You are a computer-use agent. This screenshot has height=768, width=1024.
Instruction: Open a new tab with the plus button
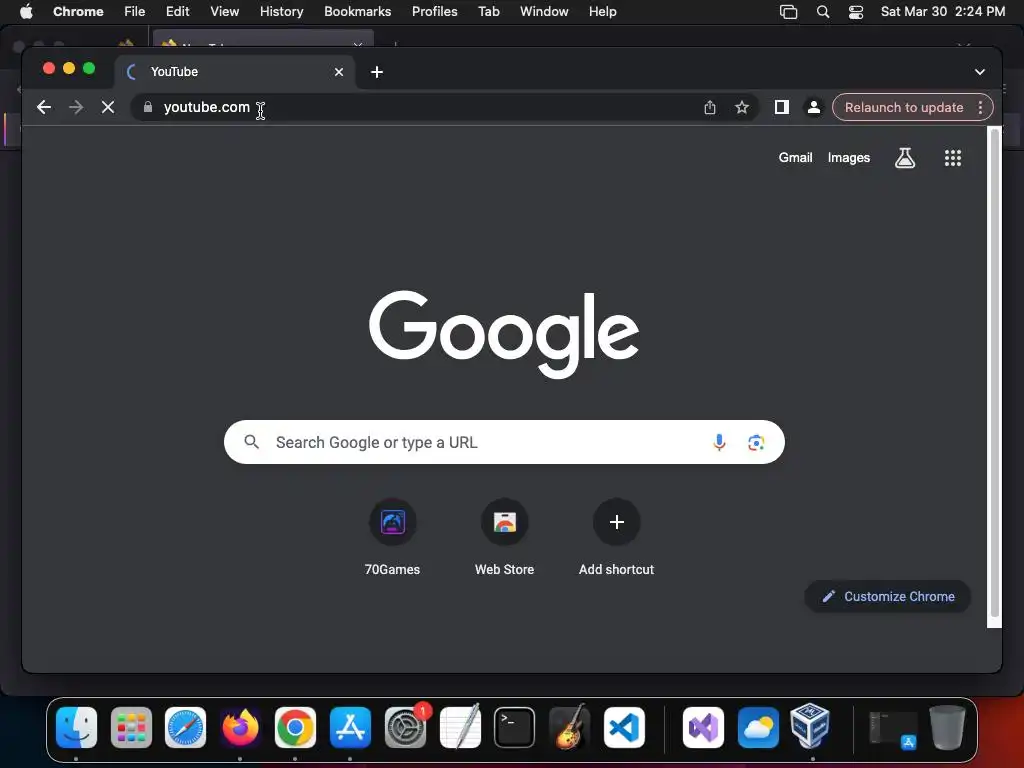point(377,72)
